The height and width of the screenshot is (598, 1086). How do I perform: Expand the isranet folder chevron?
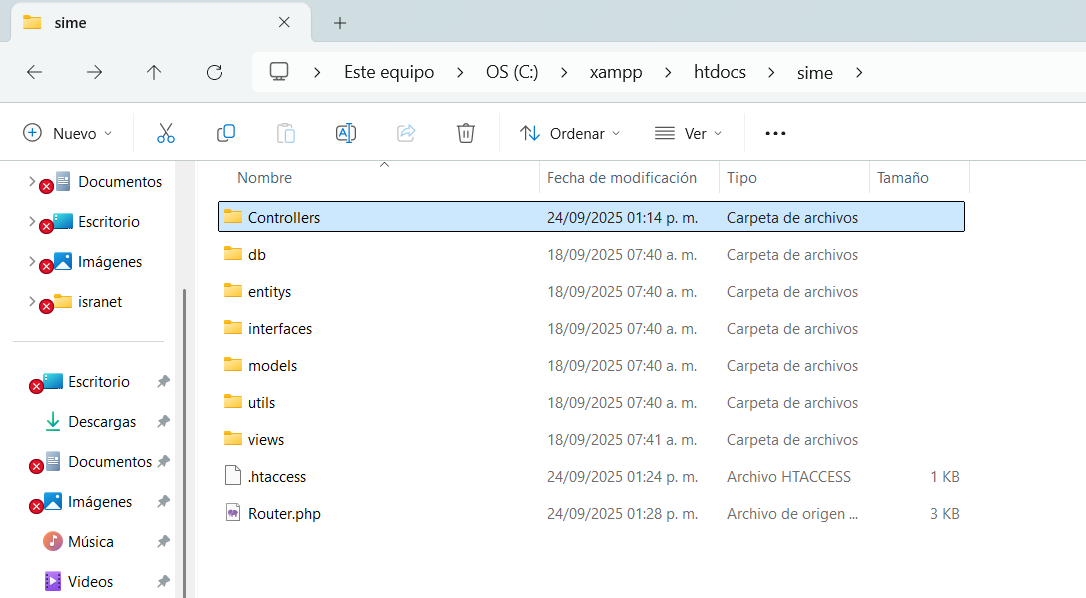tap(32, 302)
